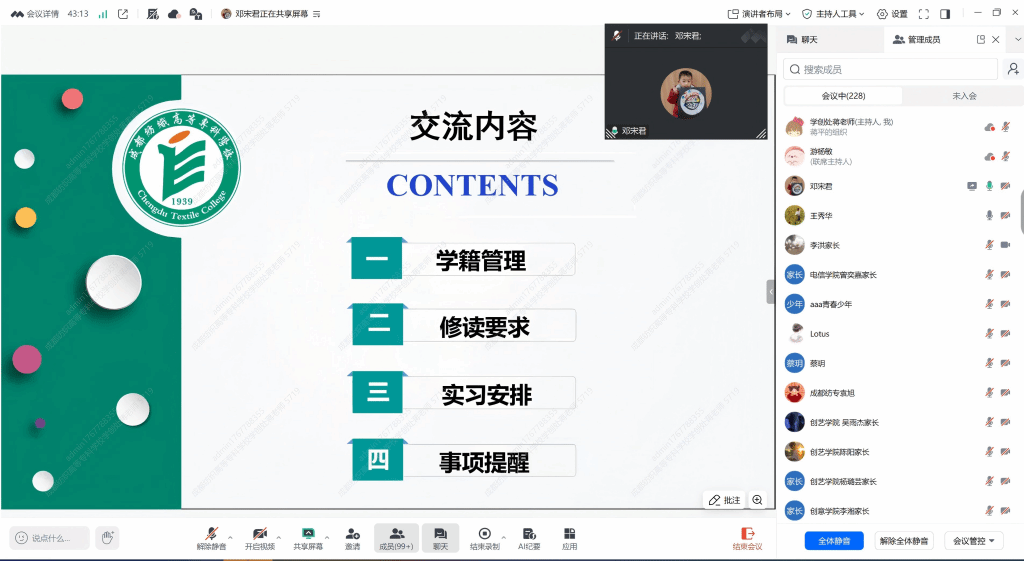This screenshot has height=561, width=1024.
Task: Expand the 会议管控 dropdown
Action: coord(975,541)
